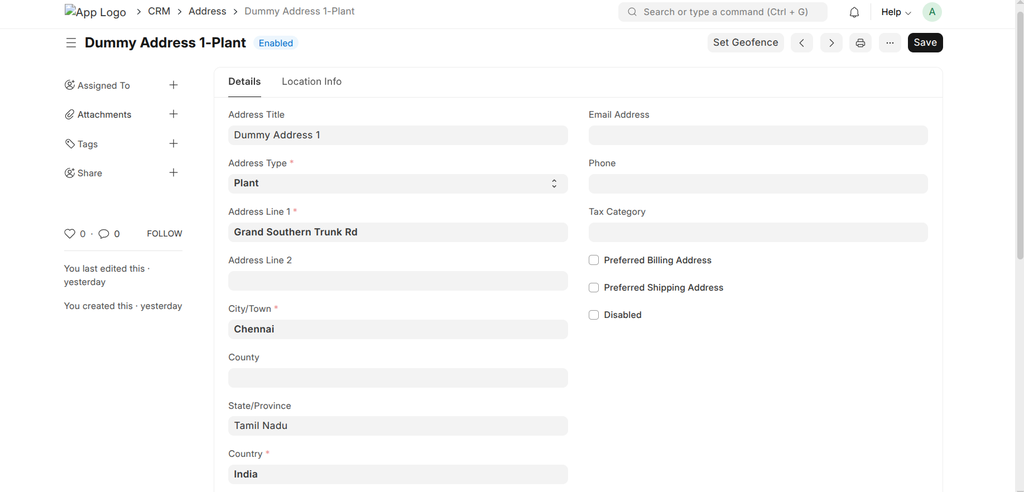Click 'You last edited this' text
The width and height of the screenshot is (1024, 492).
click(104, 269)
